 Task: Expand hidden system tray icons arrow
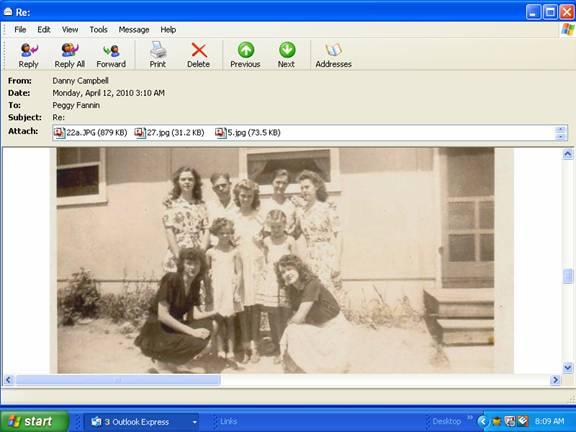(x=483, y=421)
